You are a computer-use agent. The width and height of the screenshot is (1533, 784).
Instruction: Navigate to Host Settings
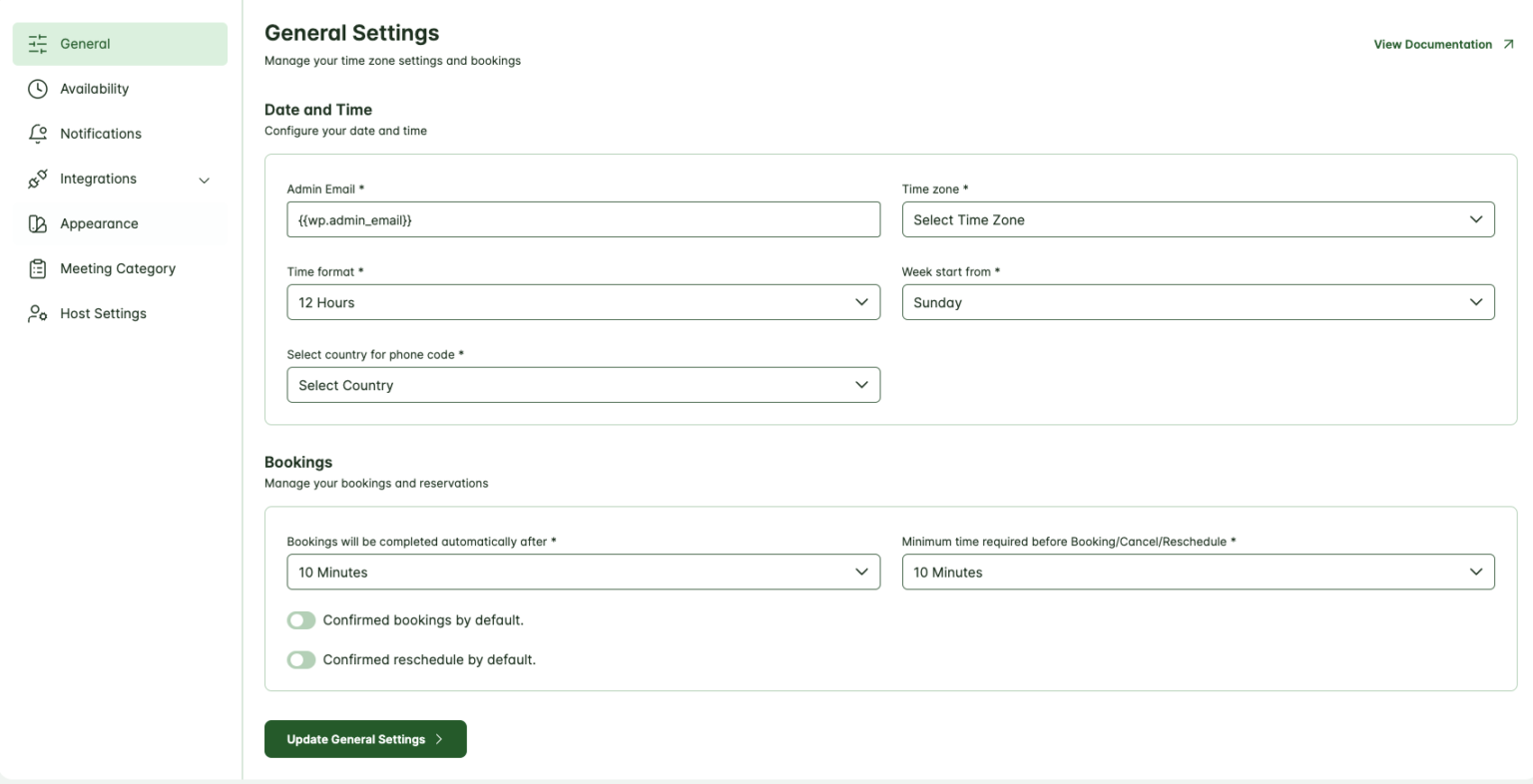(103, 313)
